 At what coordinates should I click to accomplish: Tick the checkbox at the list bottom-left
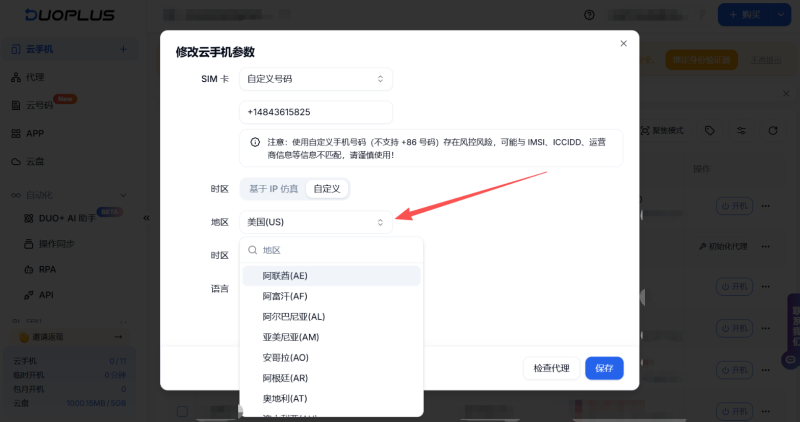point(182,411)
